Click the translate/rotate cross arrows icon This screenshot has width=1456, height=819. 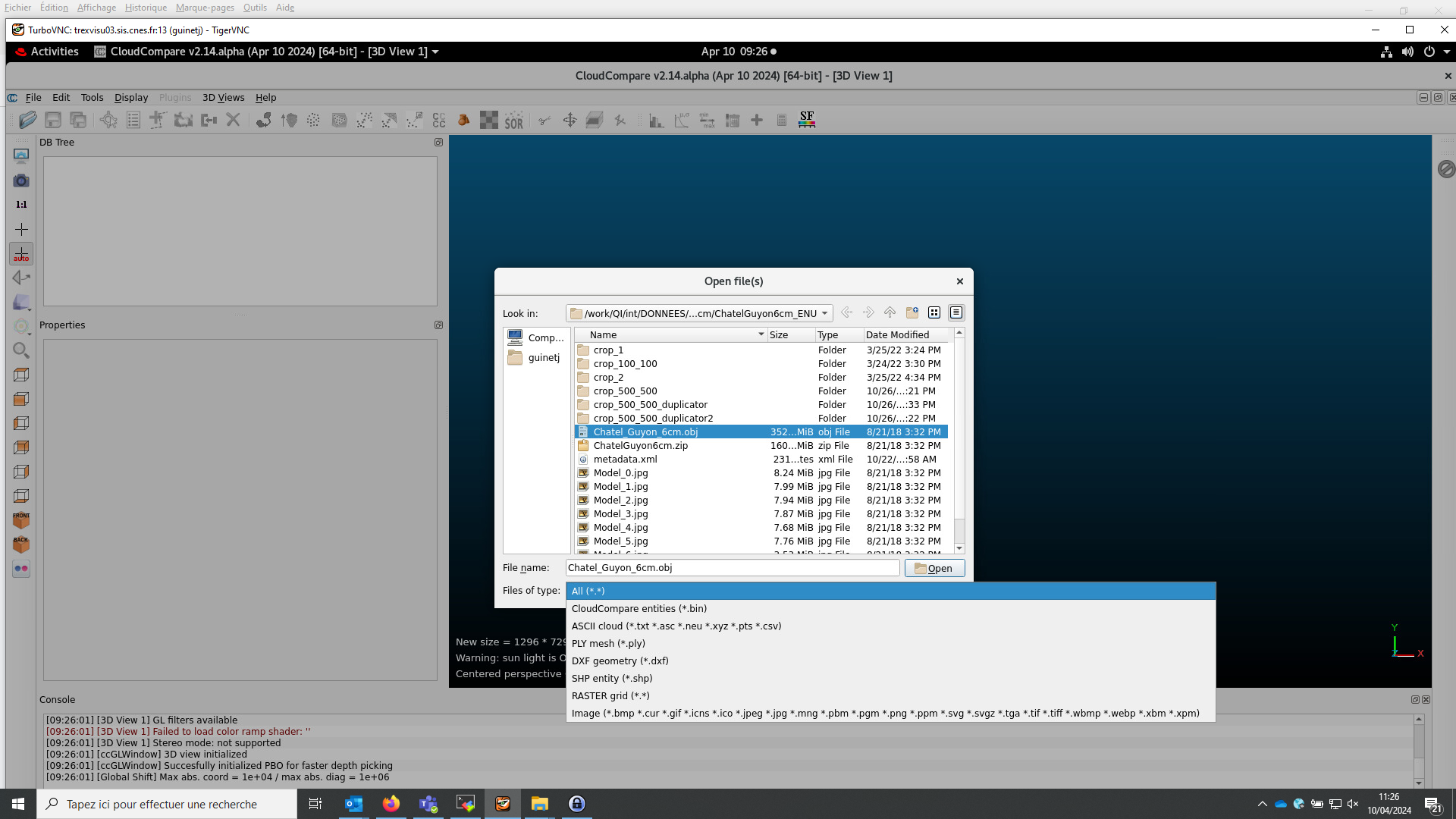(570, 120)
